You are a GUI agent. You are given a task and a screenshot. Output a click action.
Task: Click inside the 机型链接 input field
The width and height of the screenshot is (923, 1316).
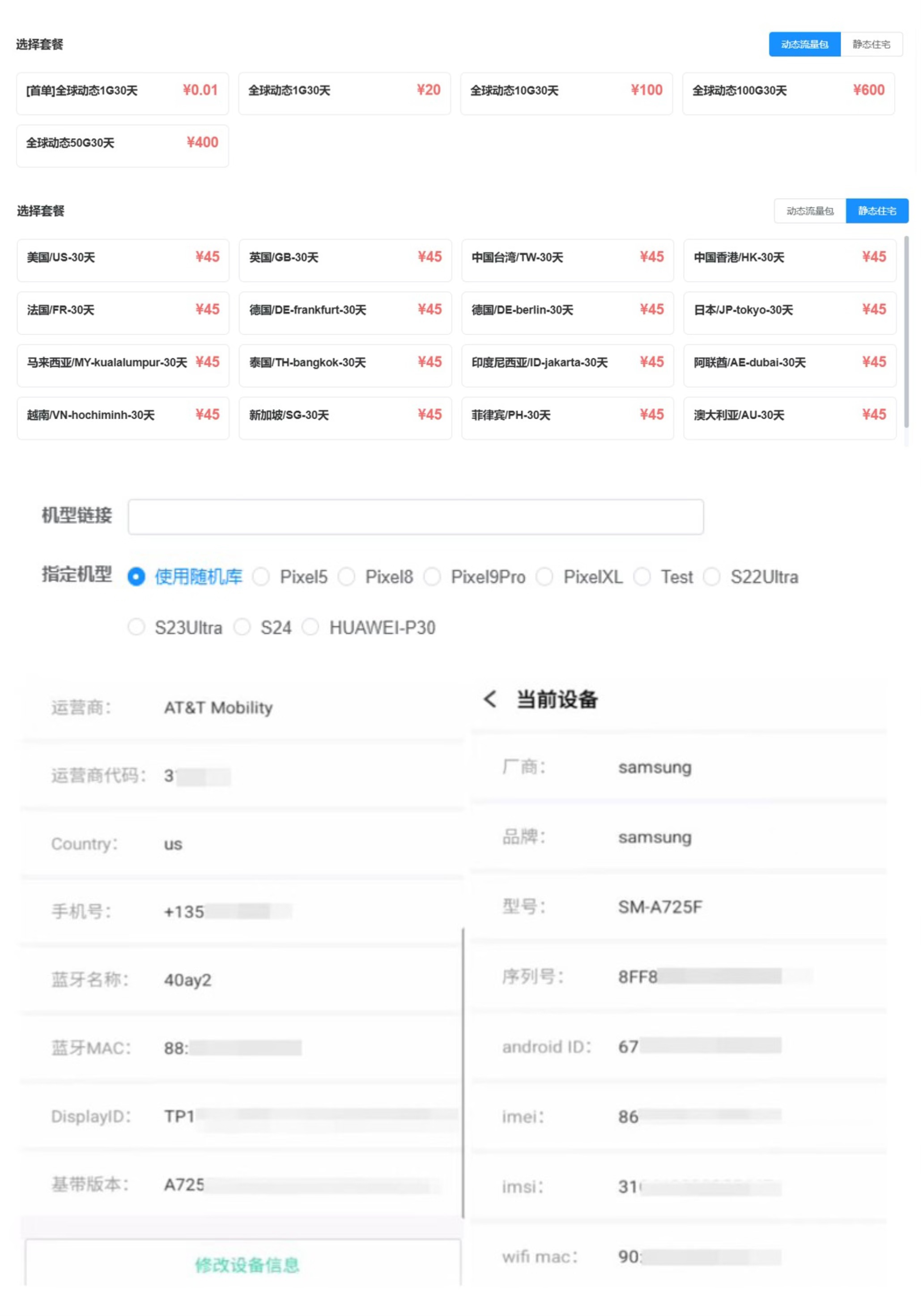pyautogui.click(x=415, y=517)
